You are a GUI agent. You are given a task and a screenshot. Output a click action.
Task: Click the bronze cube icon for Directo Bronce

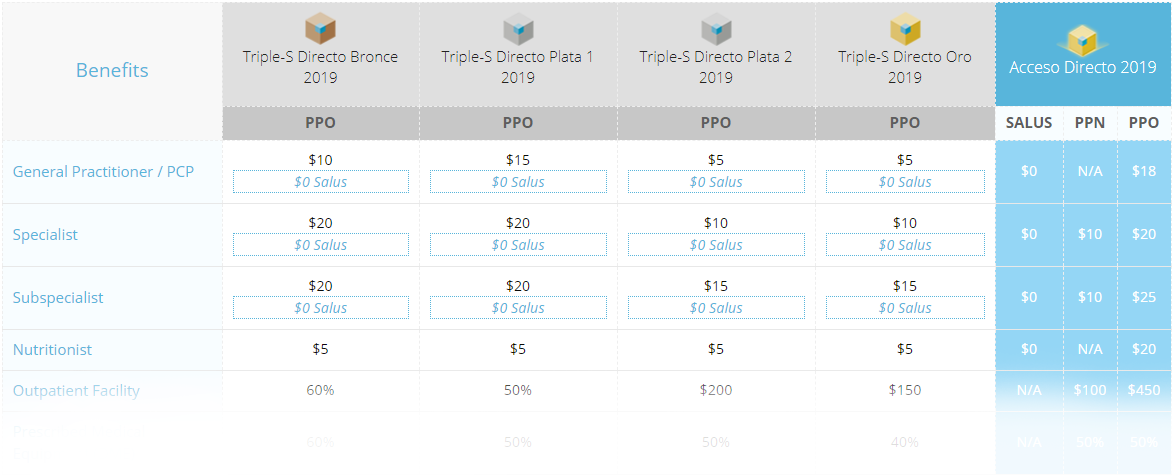pos(320,29)
